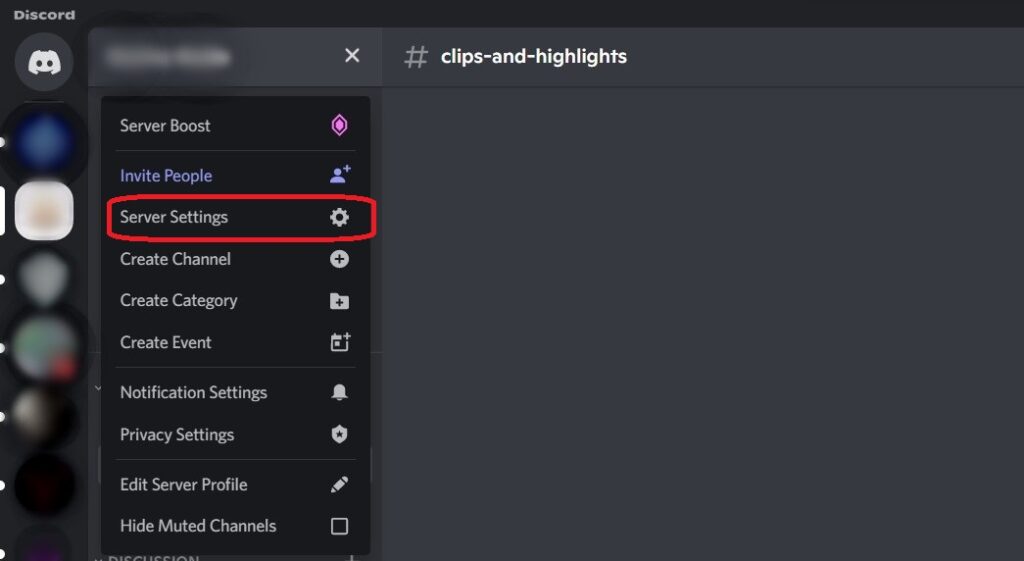Screen dimensions: 1024x561
Task: Click the Edit Server Profile pencil icon
Action: pyautogui.click(x=339, y=485)
